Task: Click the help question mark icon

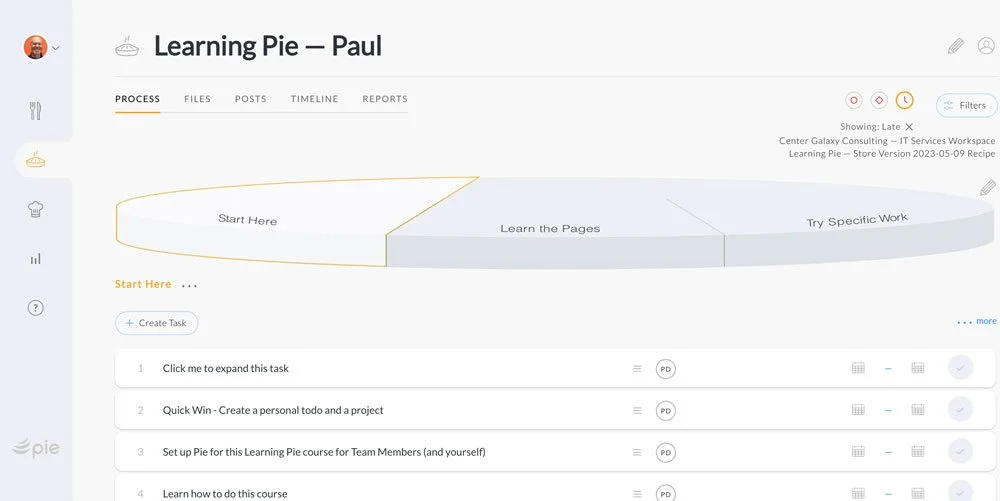Action: 36,308
